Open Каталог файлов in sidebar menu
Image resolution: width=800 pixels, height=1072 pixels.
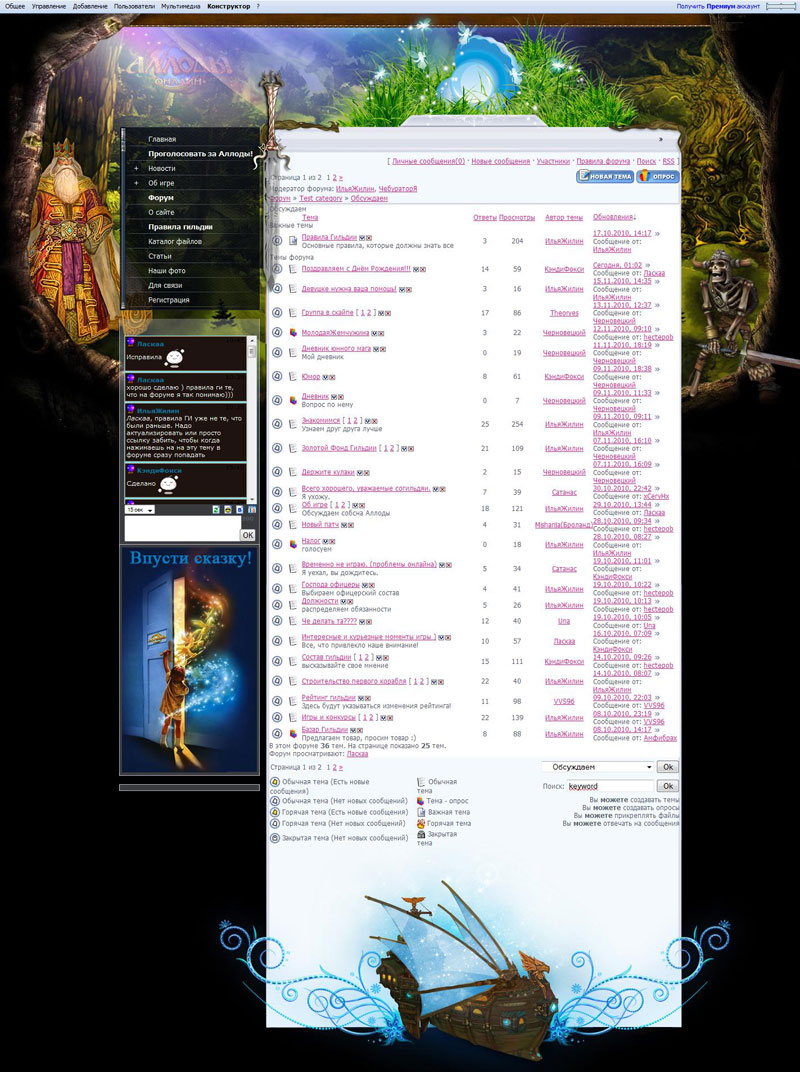(175, 241)
